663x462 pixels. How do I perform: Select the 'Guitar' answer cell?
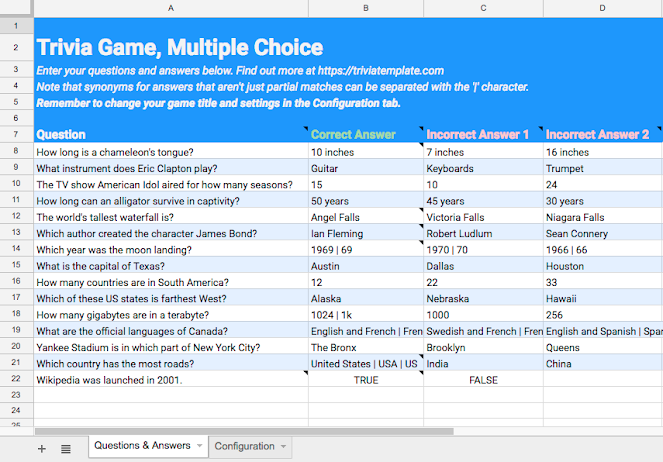[x=366, y=168]
